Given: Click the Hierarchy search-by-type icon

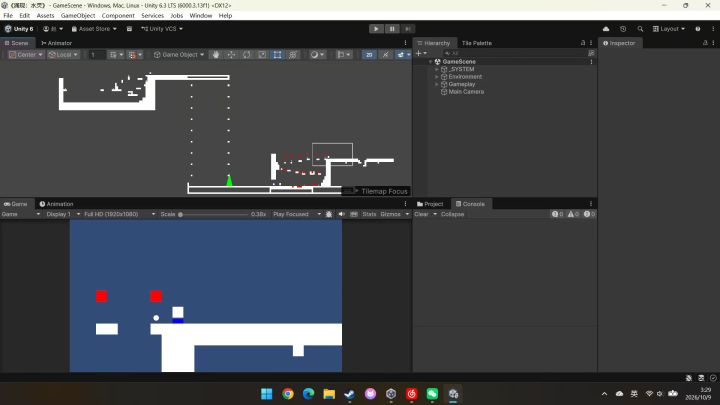Looking at the screenshot, I should 591,53.
